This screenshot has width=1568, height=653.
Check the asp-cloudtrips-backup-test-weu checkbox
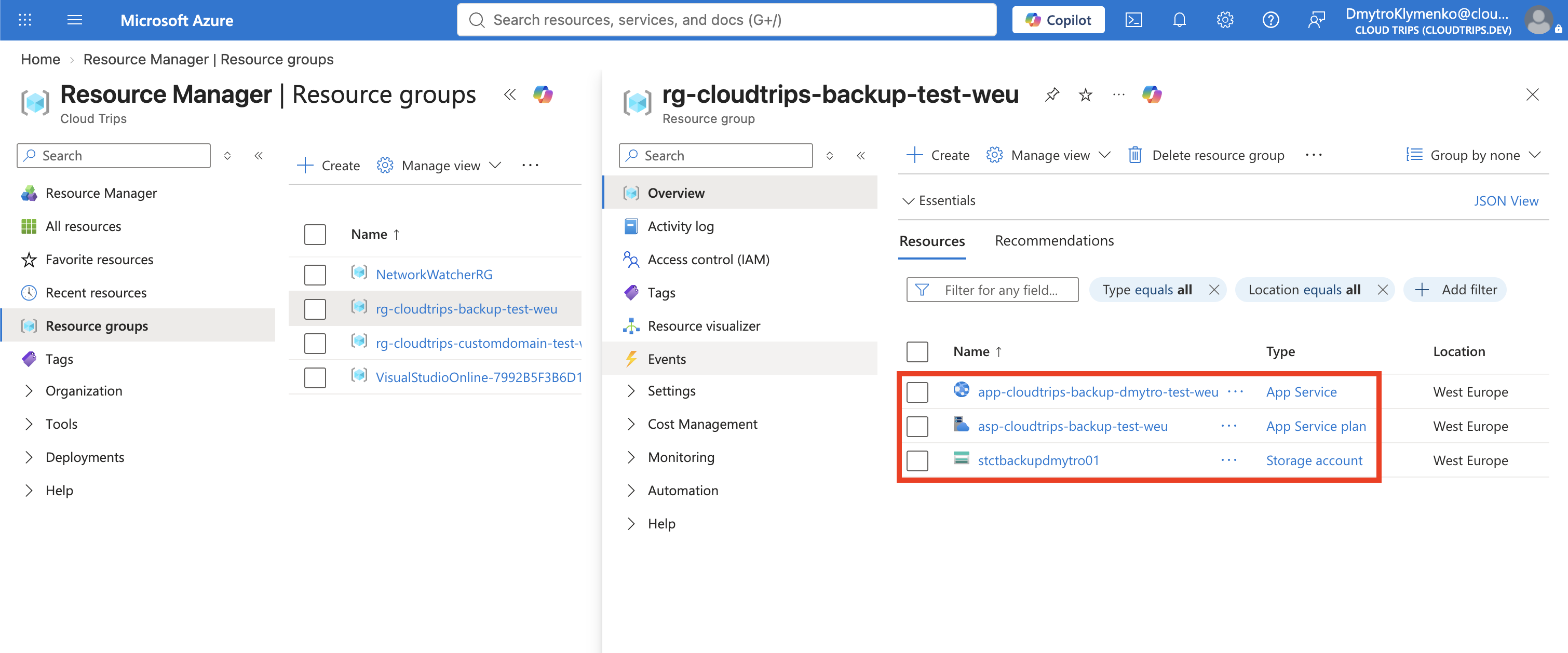coord(917,426)
